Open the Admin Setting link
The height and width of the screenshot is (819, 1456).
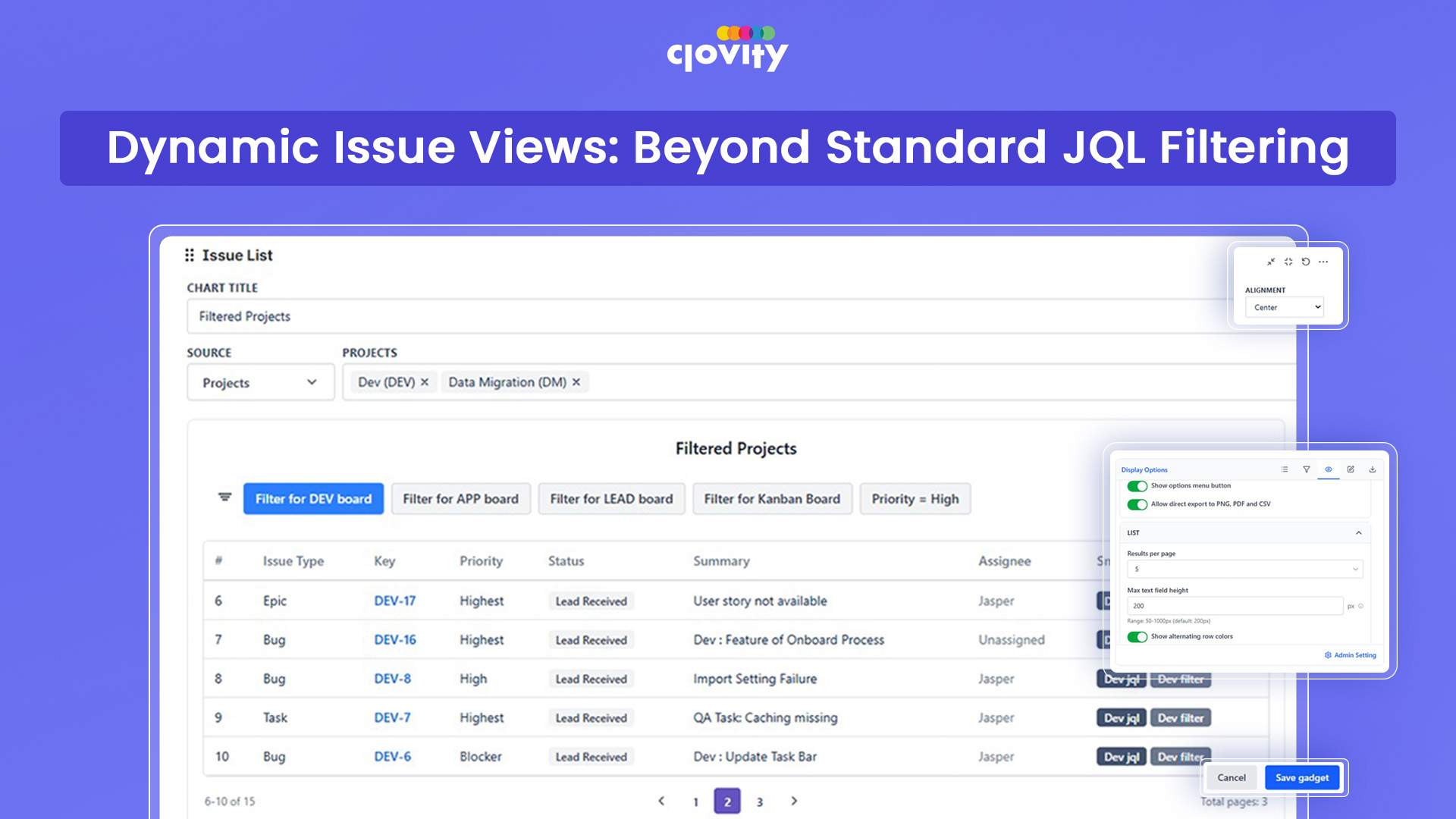point(1351,655)
